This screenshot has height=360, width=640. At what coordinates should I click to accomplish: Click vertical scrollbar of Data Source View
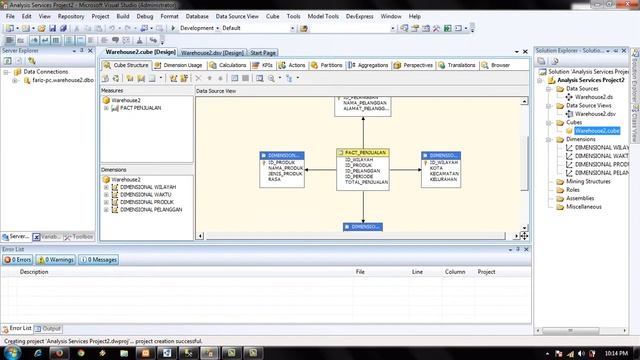(524, 164)
